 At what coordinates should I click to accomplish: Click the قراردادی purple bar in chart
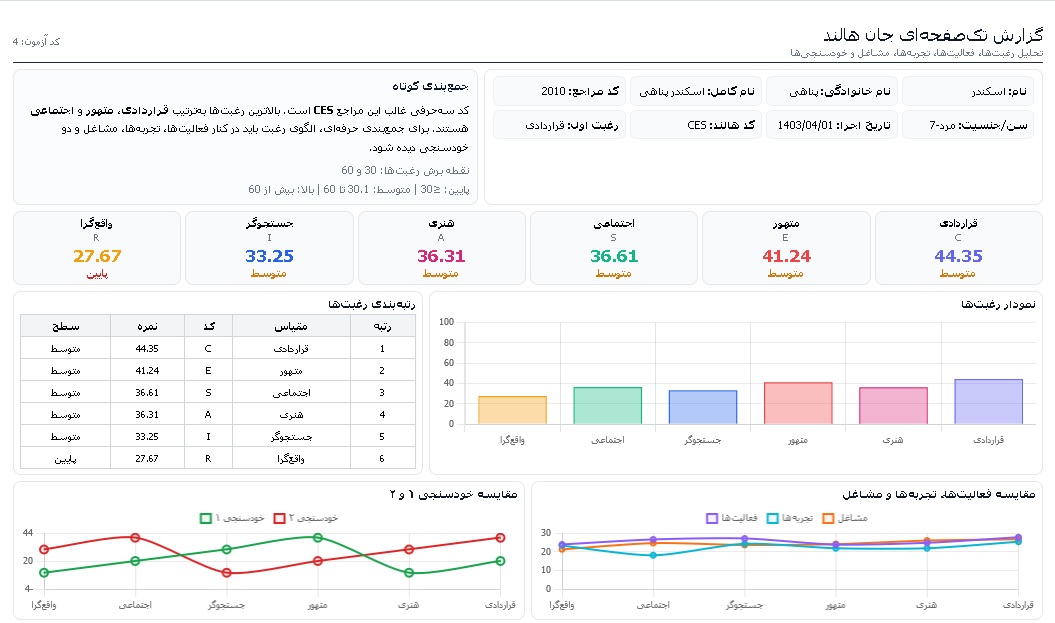click(988, 402)
